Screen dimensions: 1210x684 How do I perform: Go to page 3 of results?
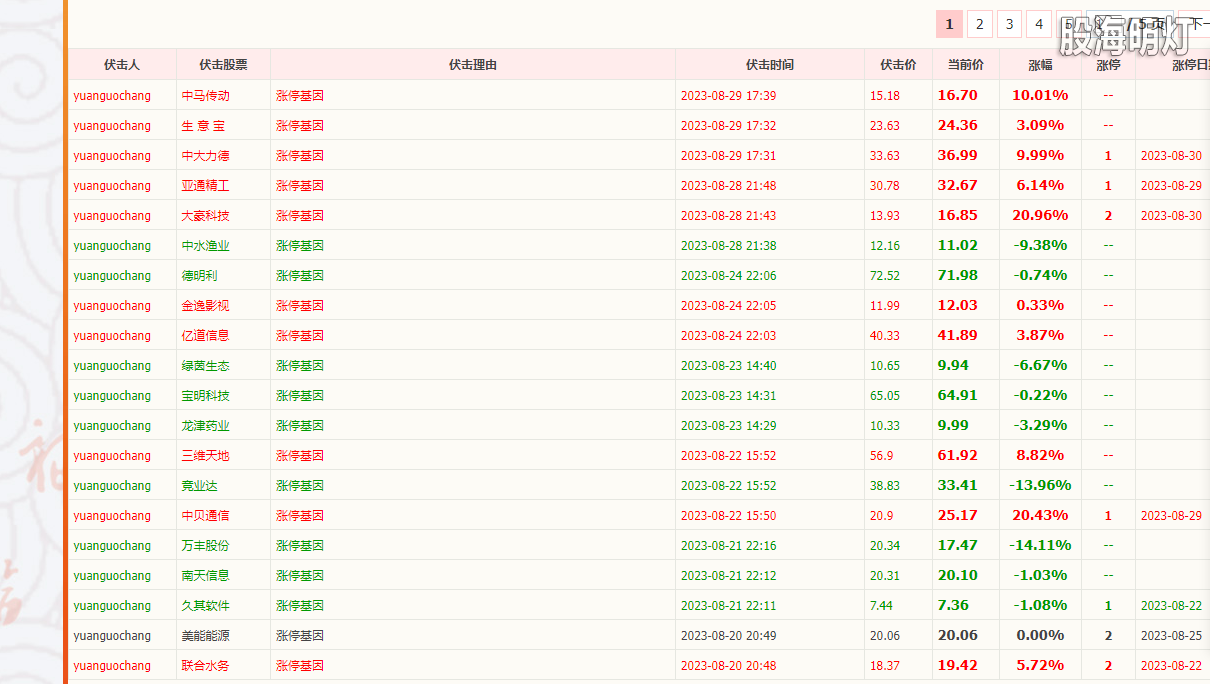pyautogui.click(x=1009, y=24)
